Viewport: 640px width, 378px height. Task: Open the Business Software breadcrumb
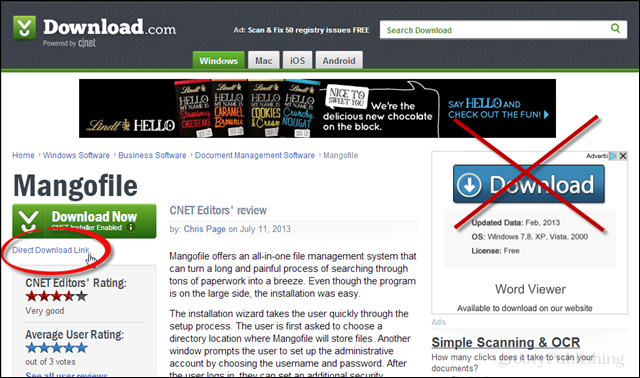tap(152, 155)
